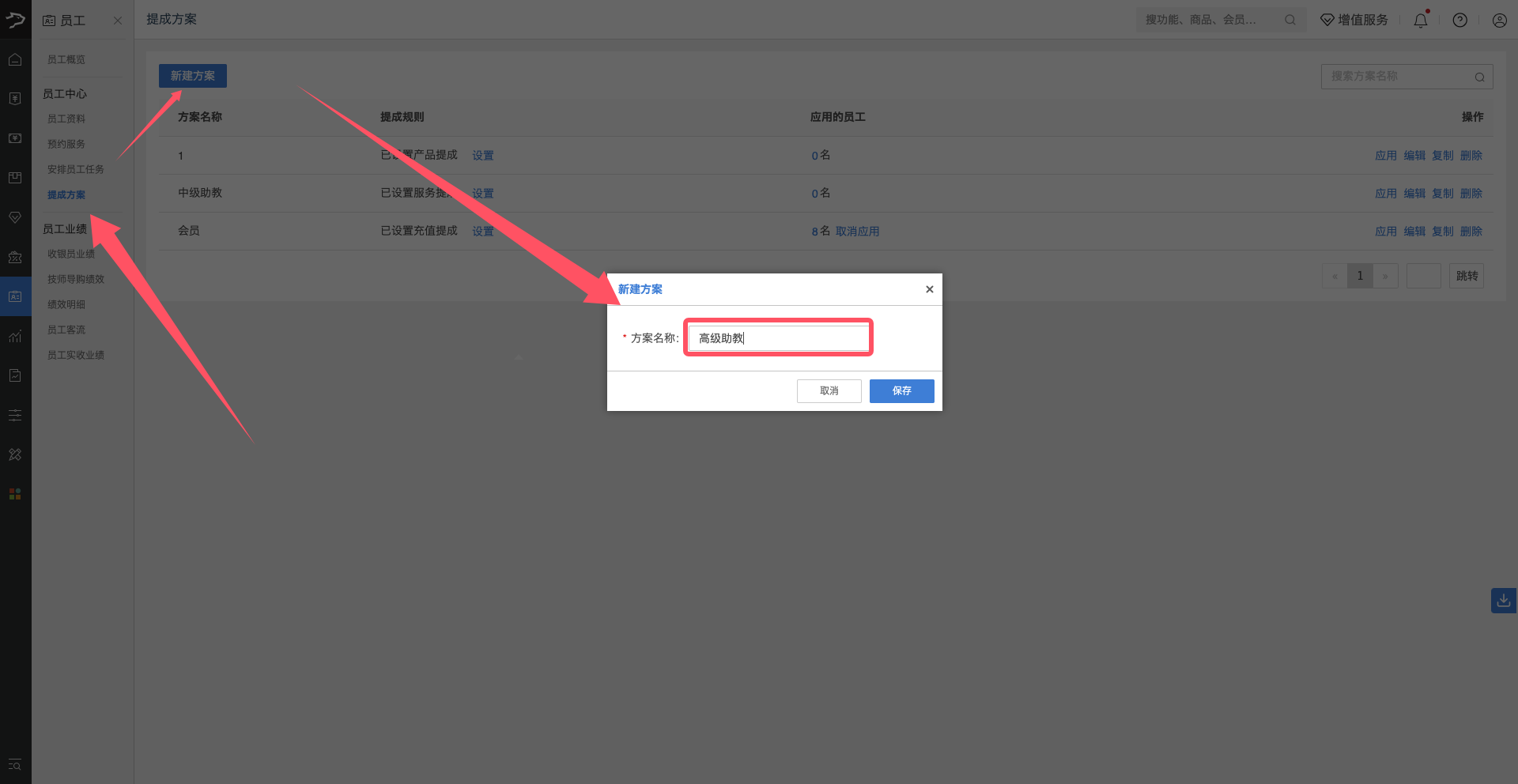Click 取消应用 link in 会员 row
Viewport: 1518px width, 784px height.
pyautogui.click(x=858, y=232)
